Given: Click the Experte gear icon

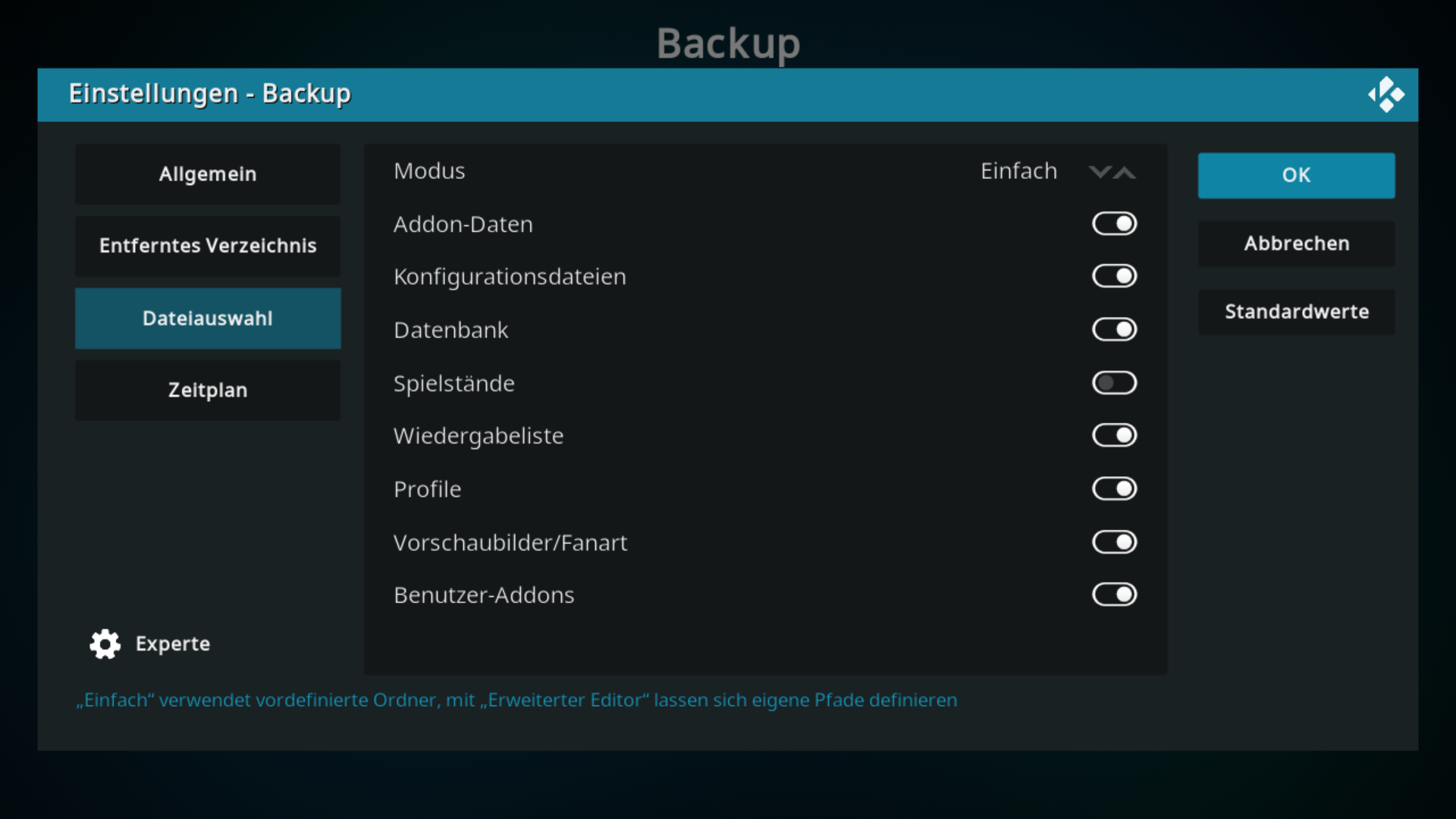Looking at the screenshot, I should 105,644.
